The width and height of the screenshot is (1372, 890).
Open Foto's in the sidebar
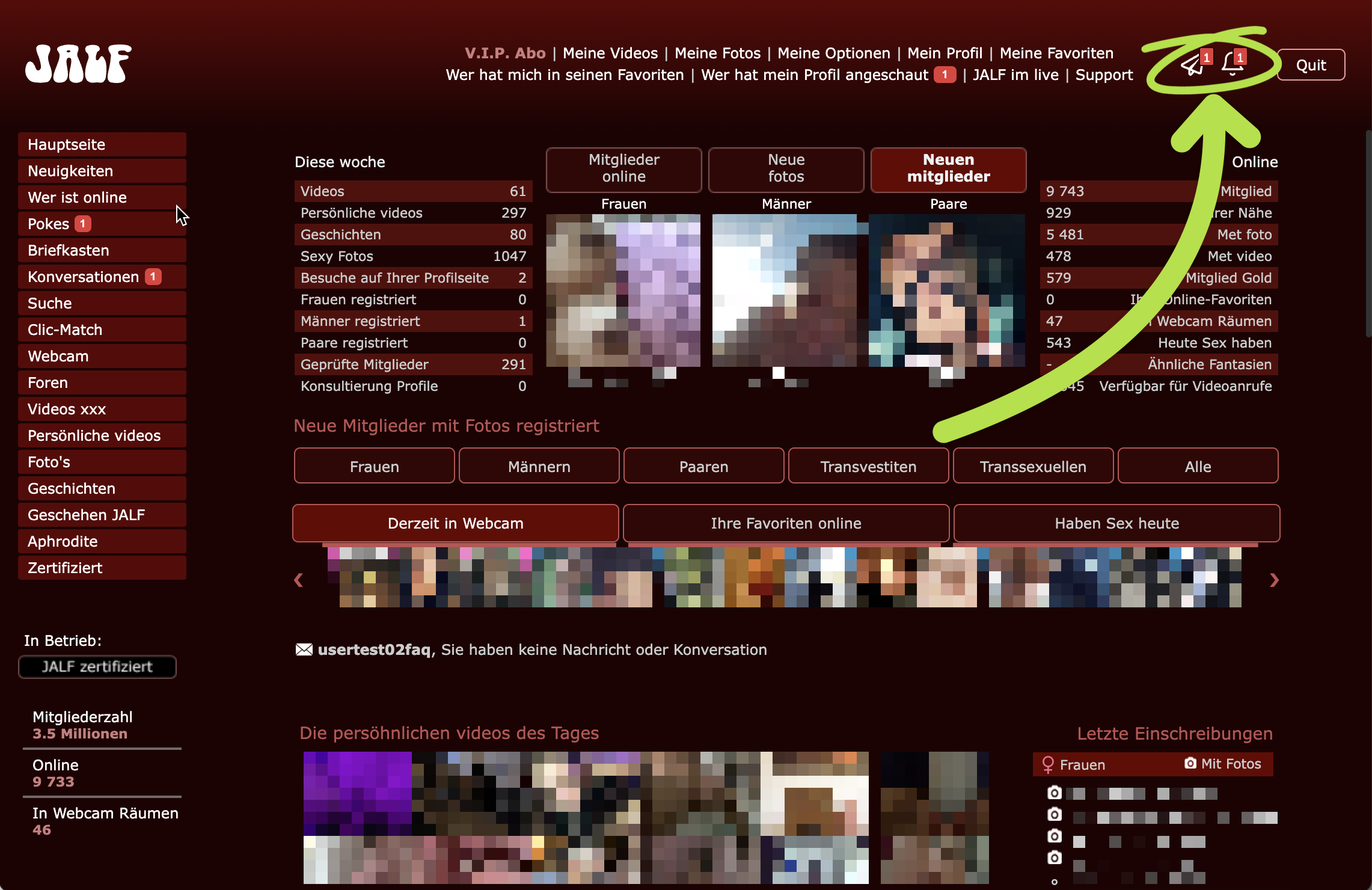pyautogui.click(x=102, y=462)
